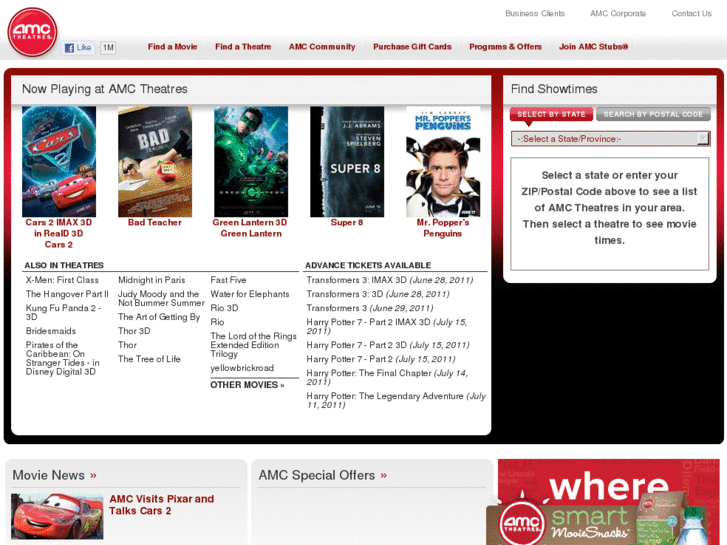
Task: Open Harry Potter 7 - Part 2 3D
Action: tap(388, 345)
